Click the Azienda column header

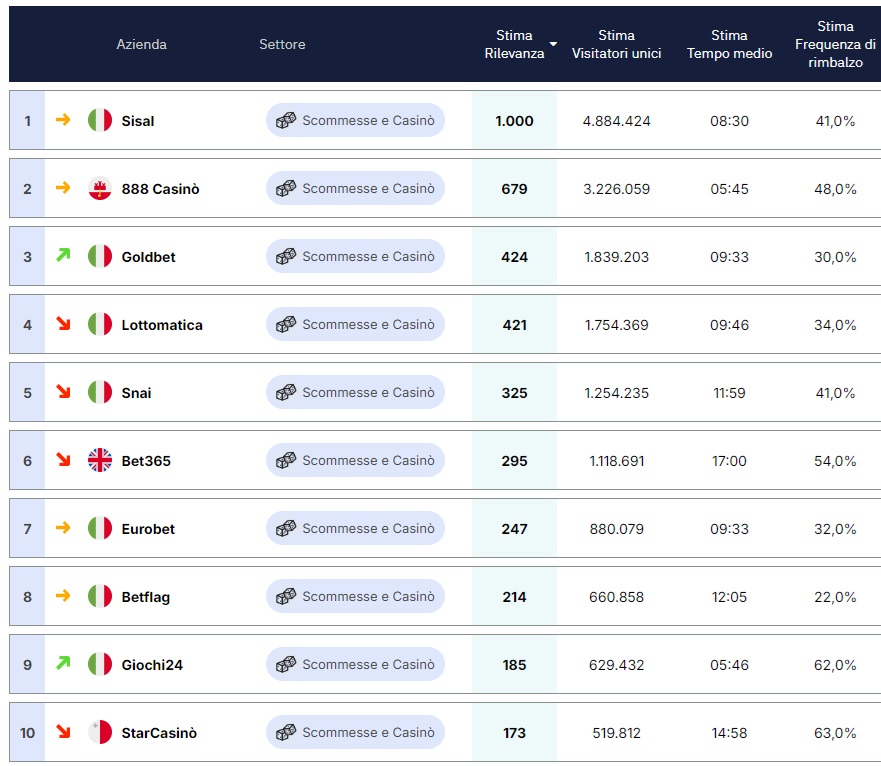(142, 44)
